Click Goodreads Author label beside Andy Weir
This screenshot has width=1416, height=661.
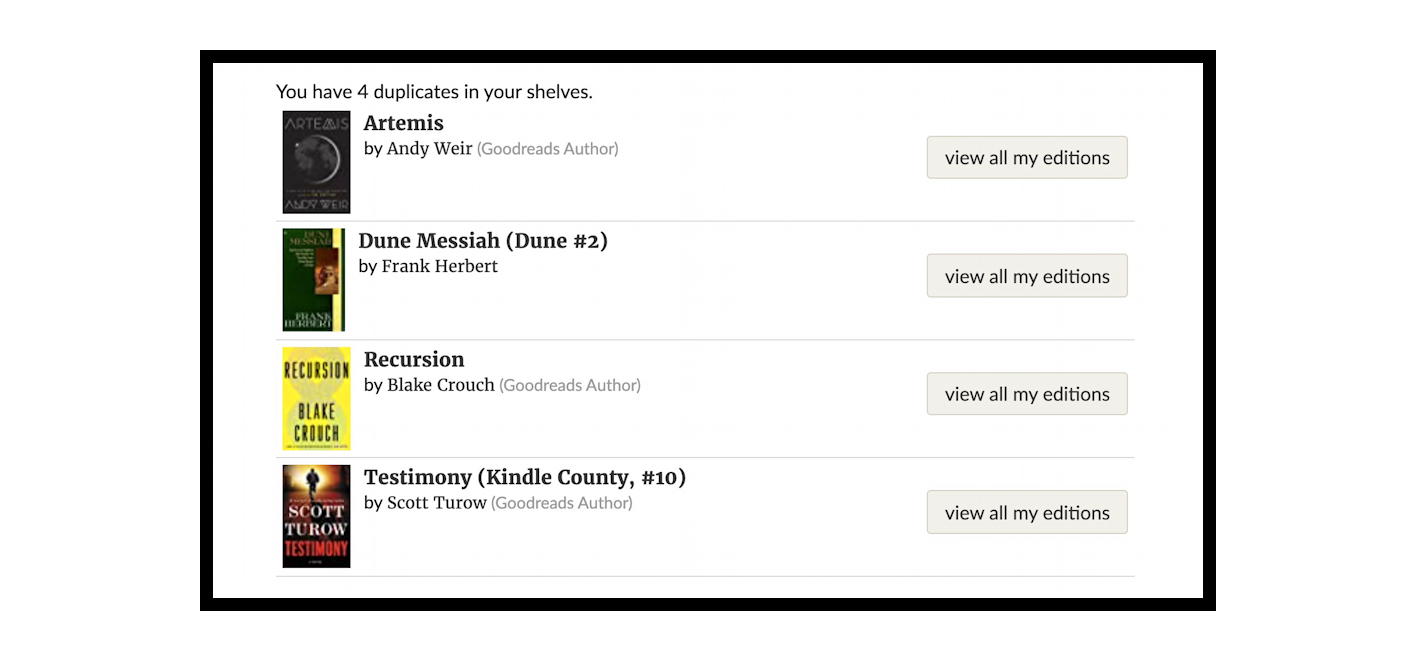[547, 149]
